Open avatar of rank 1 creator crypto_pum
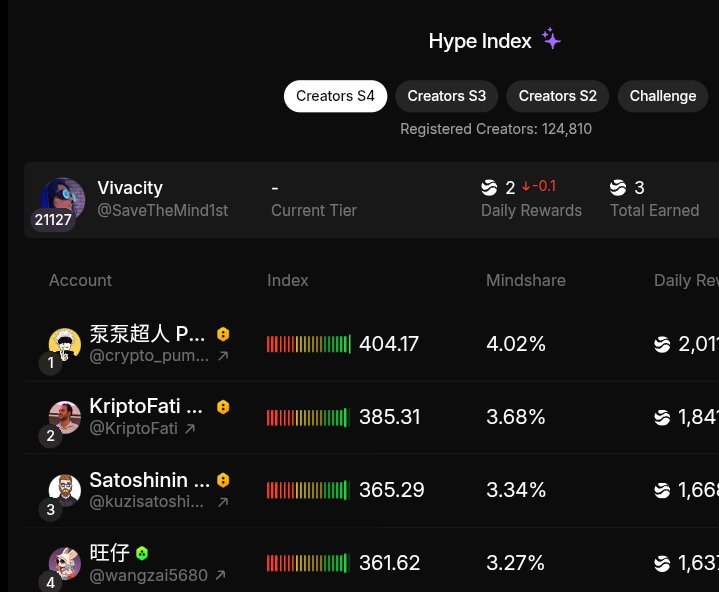This screenshot has width=719, height=592. click(x=65, y=344)
